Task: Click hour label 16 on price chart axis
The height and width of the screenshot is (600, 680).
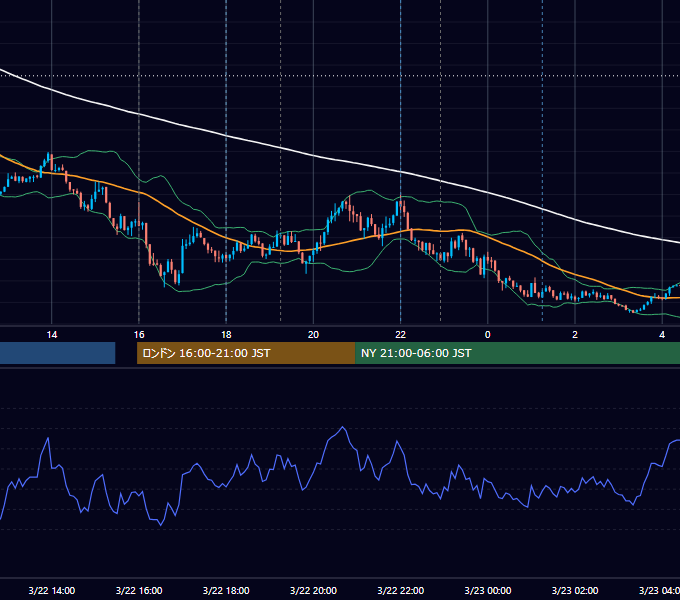Action: 139,335
